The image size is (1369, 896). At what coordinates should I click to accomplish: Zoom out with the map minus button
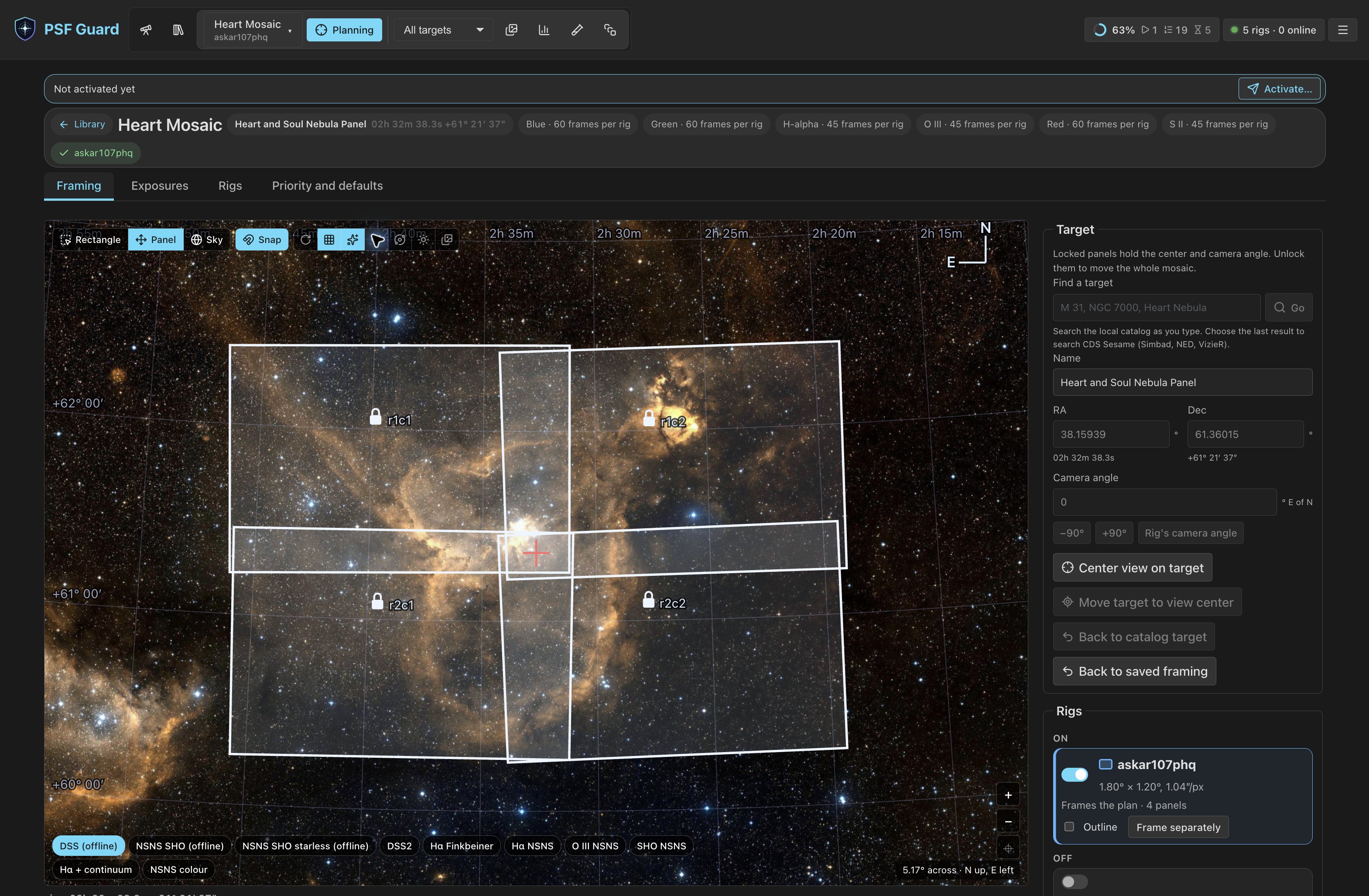point(1008,822)
